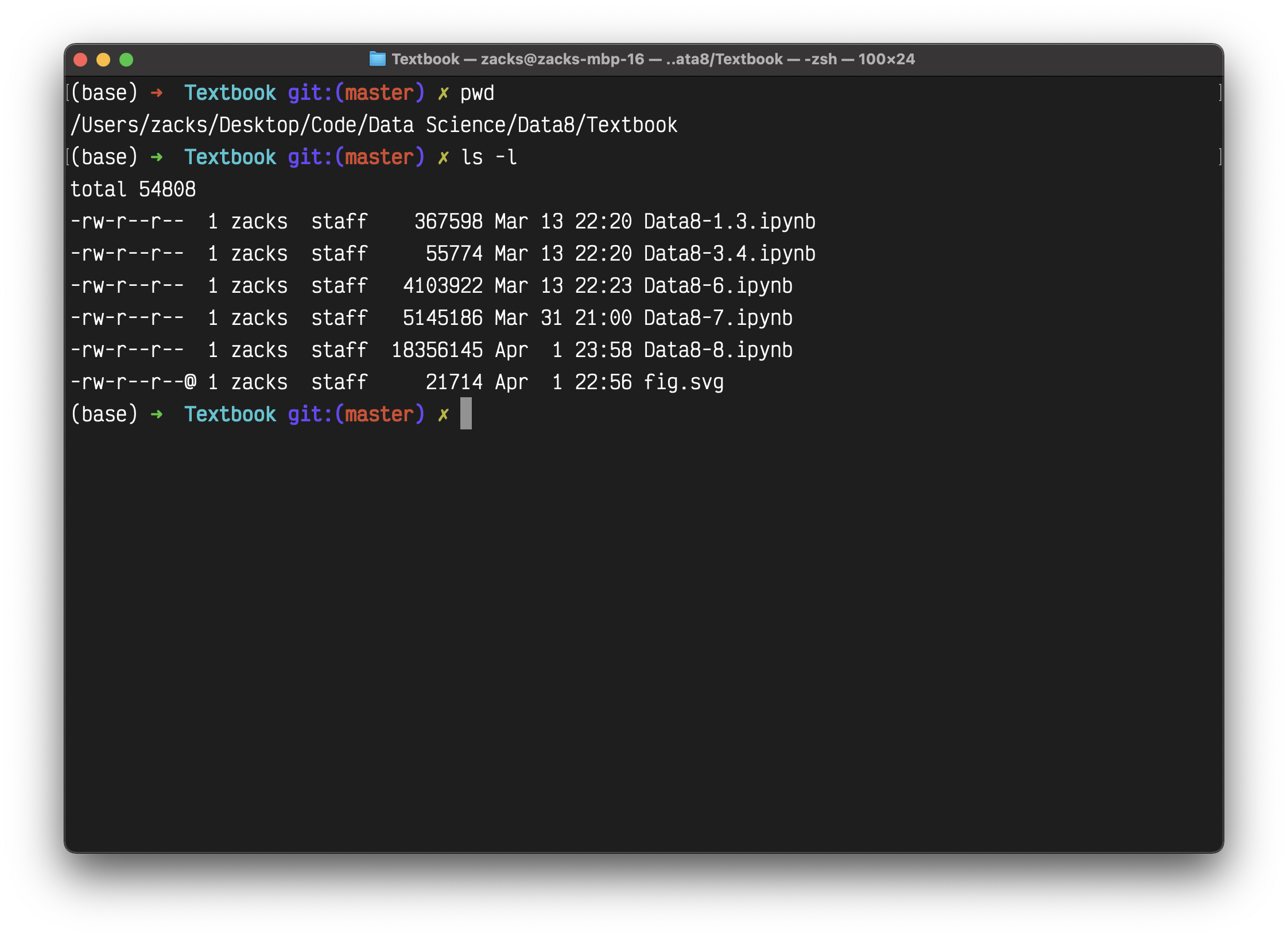
Task: Click the gray block cursor at the prompt
Action: 466,413
